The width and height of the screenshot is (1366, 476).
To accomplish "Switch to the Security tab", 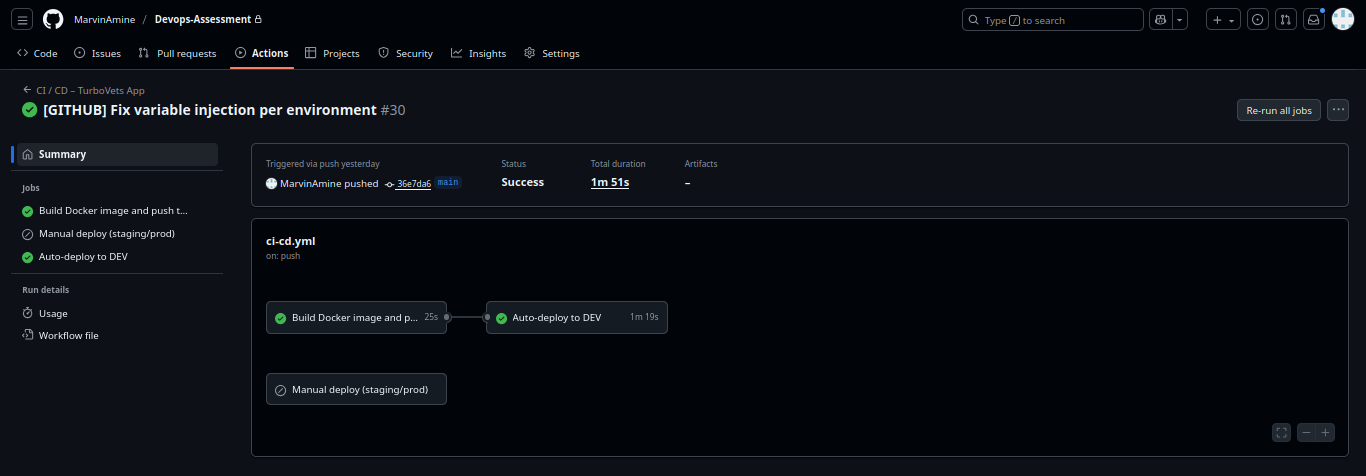I will pos(405,53).
